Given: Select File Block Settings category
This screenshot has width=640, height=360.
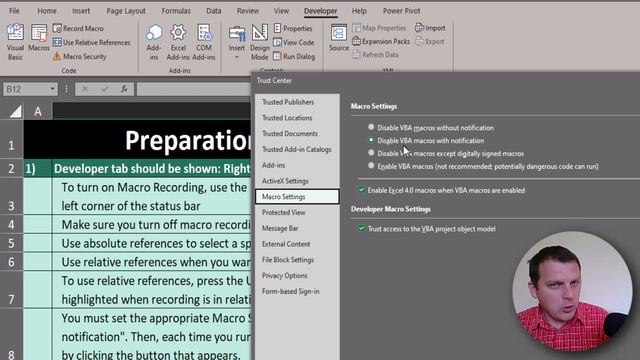Looking at the screenshot, I should pos(297,260).
